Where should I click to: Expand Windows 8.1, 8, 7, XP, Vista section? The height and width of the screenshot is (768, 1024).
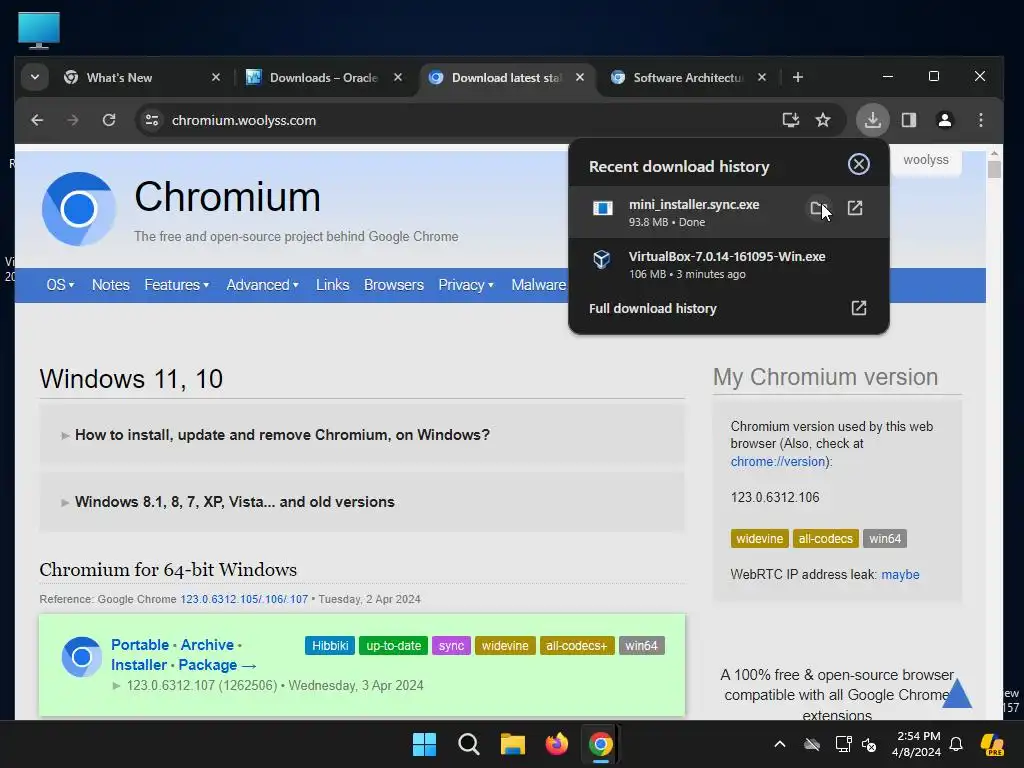(x=362, y=502)
